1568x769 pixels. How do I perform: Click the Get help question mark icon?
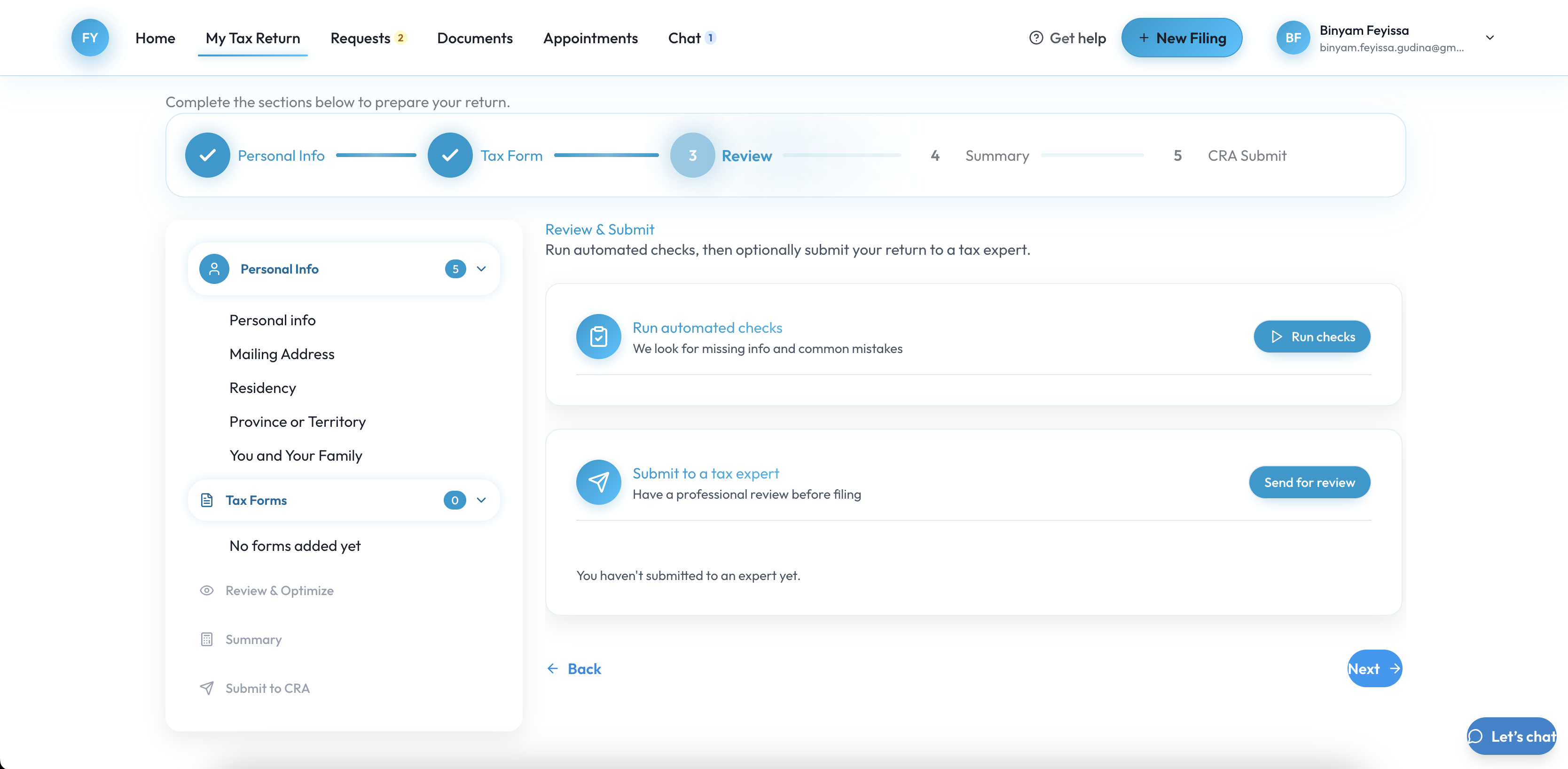pos(1036,38)
